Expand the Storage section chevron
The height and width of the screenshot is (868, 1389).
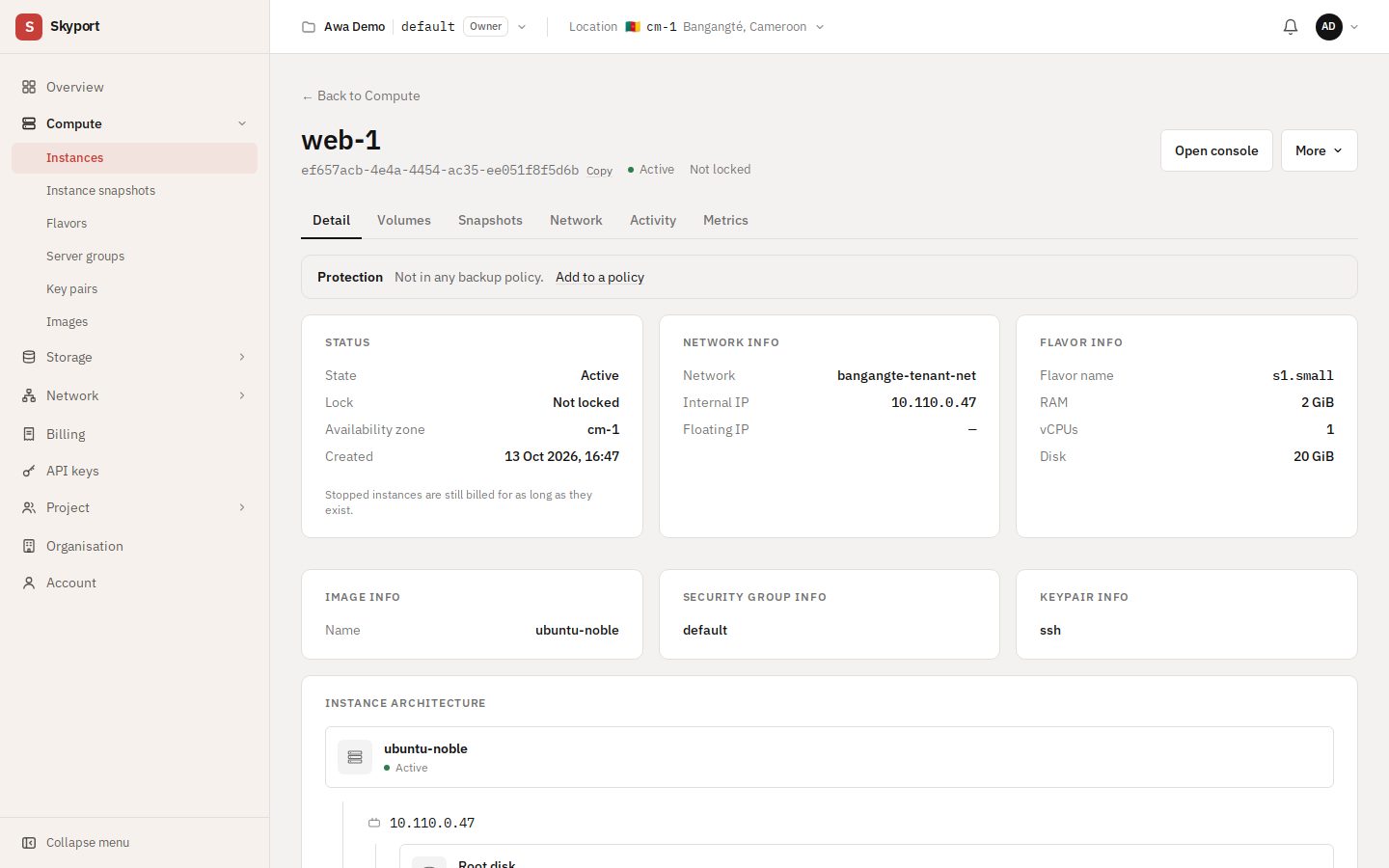tap(242, 357)
